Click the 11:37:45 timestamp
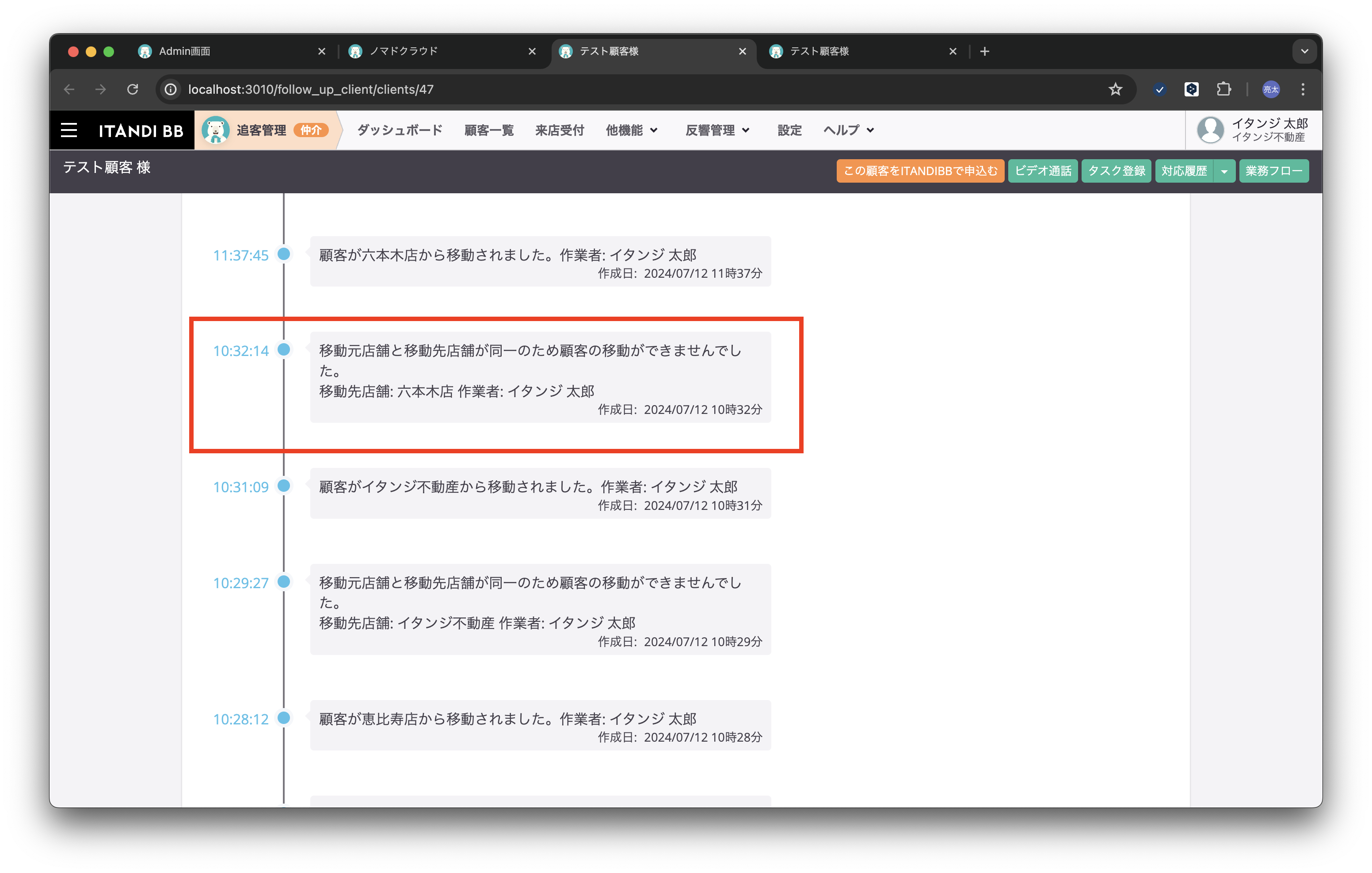This screenshot has height=873, width=1372. (x=240, y=256)
